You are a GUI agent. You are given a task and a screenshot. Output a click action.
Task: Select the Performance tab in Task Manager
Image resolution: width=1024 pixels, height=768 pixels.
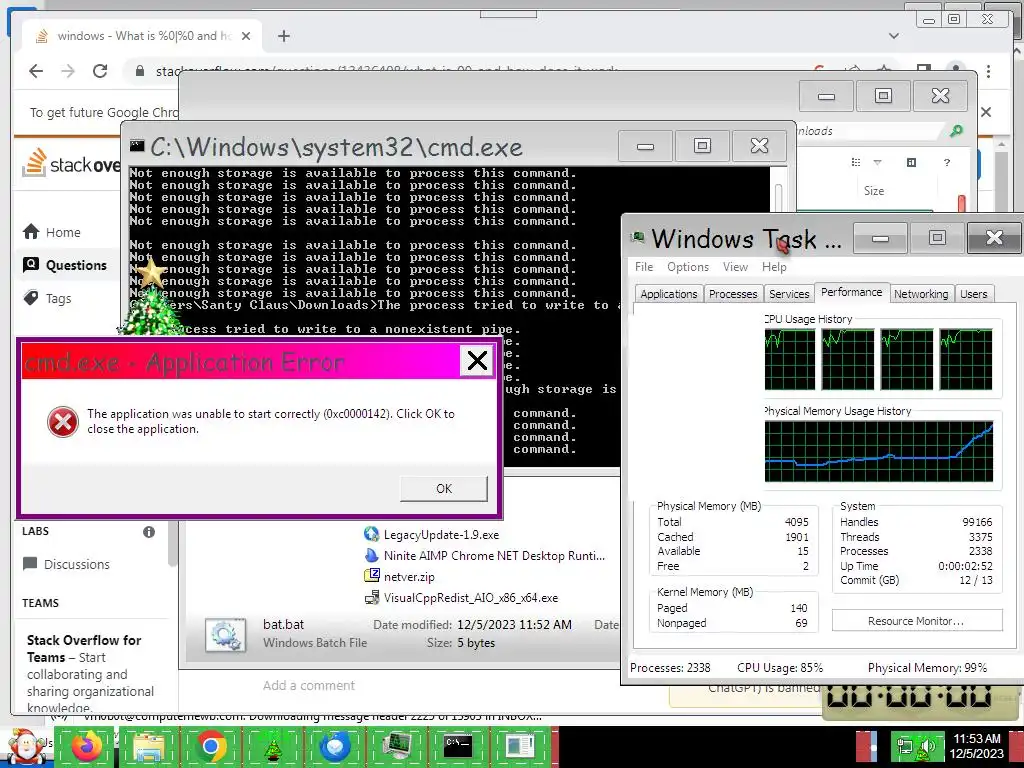click(x=852, y=292)
